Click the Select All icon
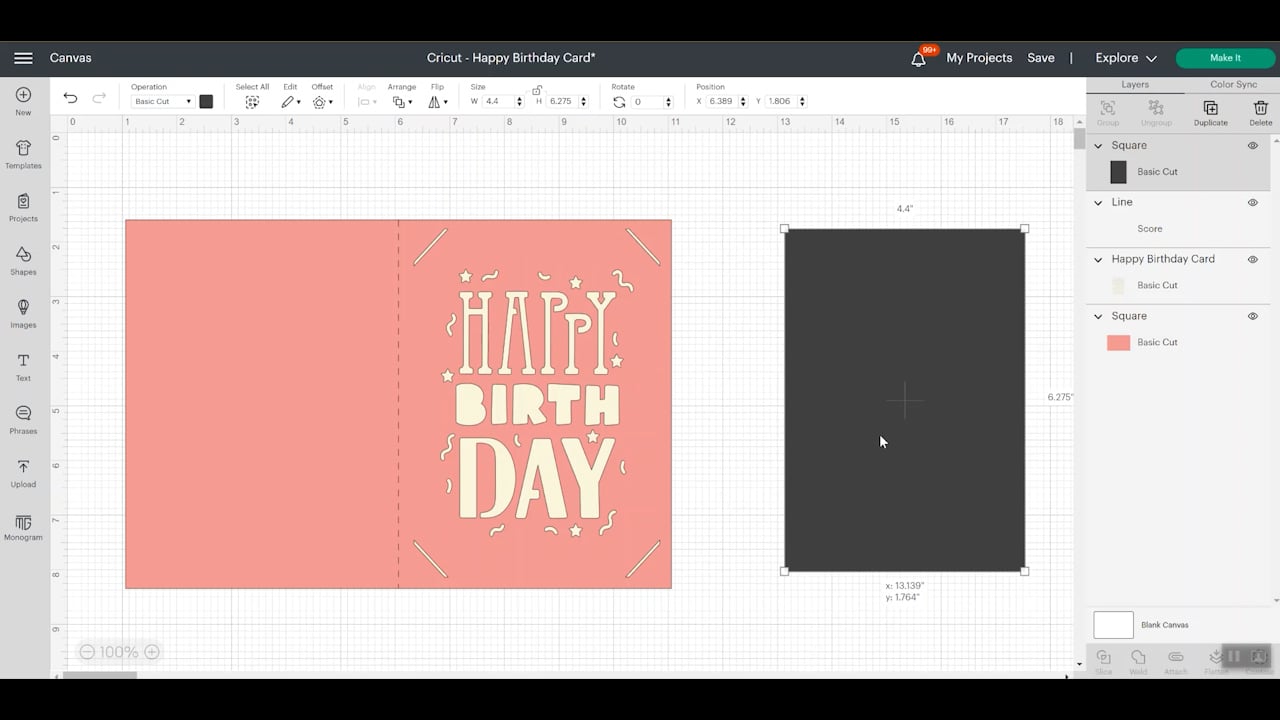1280x720 pixels. tap(252, 102)
